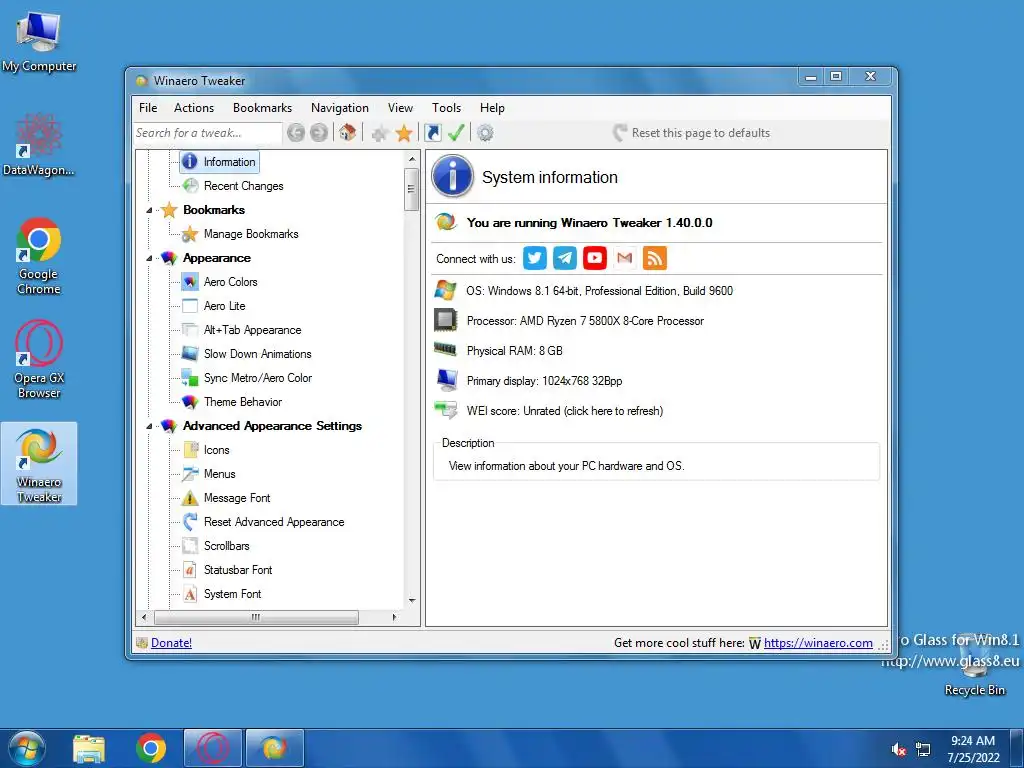
Task: Select Opera GX Browser desktop icon
Action: pyautogui.click(x=39, y=359)
